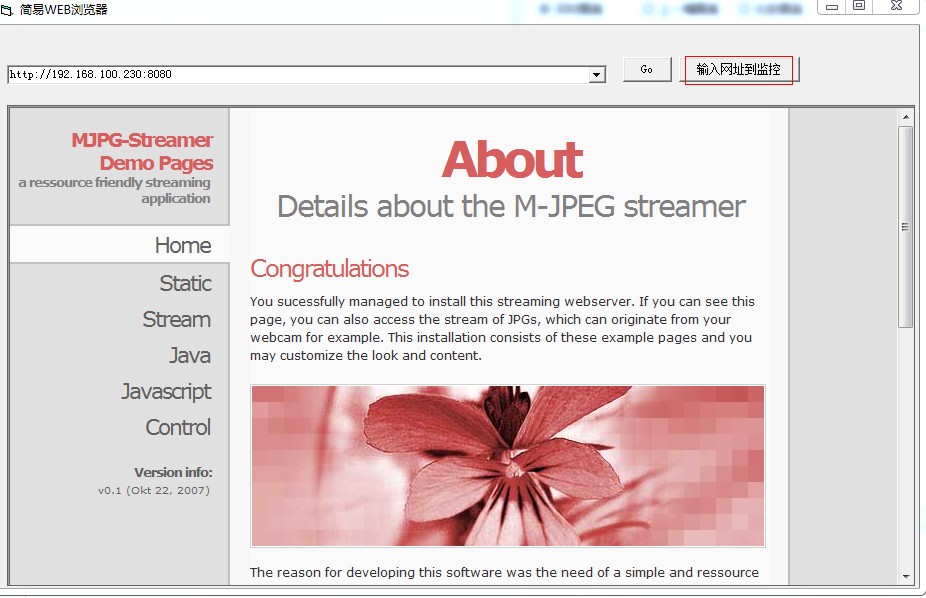
Task: Navigate to the Javascript page
Action: 166,392
